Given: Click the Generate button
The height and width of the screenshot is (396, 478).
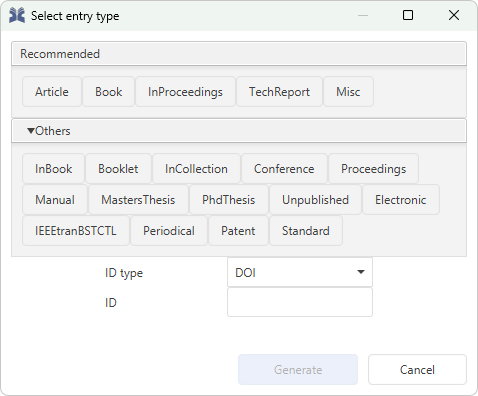Looking at the screenshot, I should point(298,370).
